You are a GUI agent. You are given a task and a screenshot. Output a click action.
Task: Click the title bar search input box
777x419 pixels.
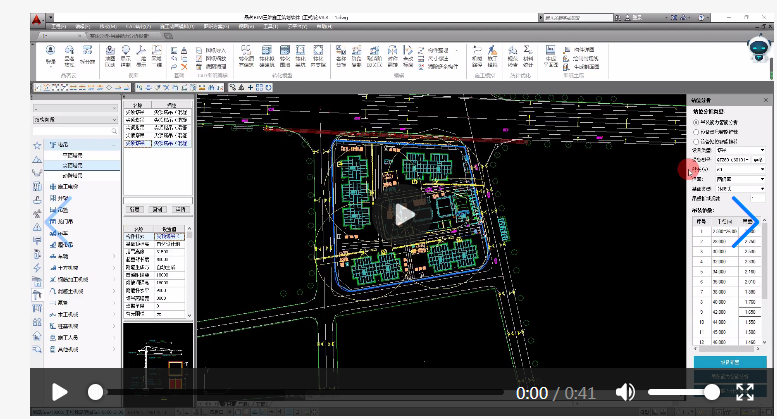[x=576, y=18]
